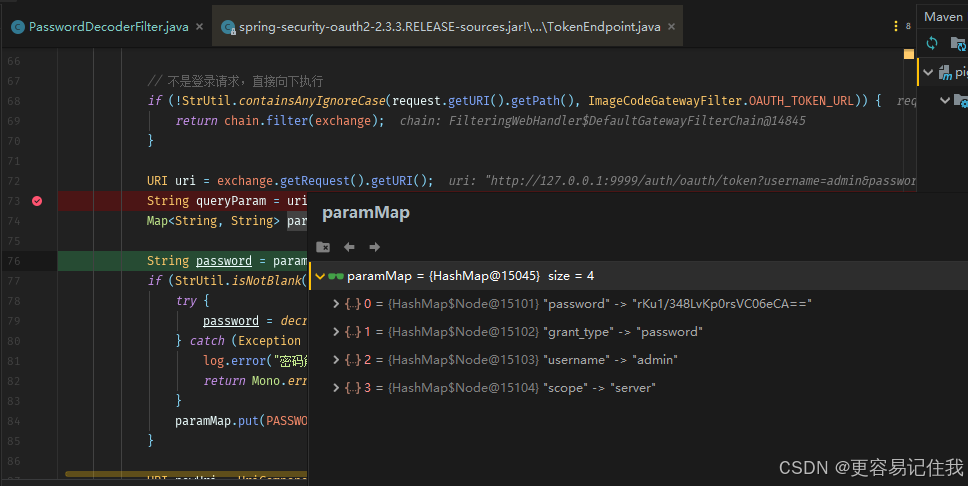
Task: Click paramMap.put on line 84
Action: 217,421
